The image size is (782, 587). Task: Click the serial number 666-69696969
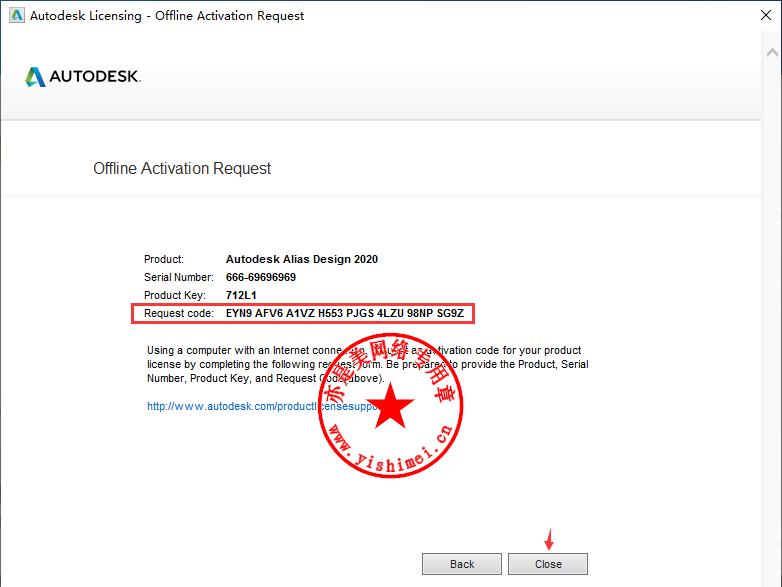260,277
